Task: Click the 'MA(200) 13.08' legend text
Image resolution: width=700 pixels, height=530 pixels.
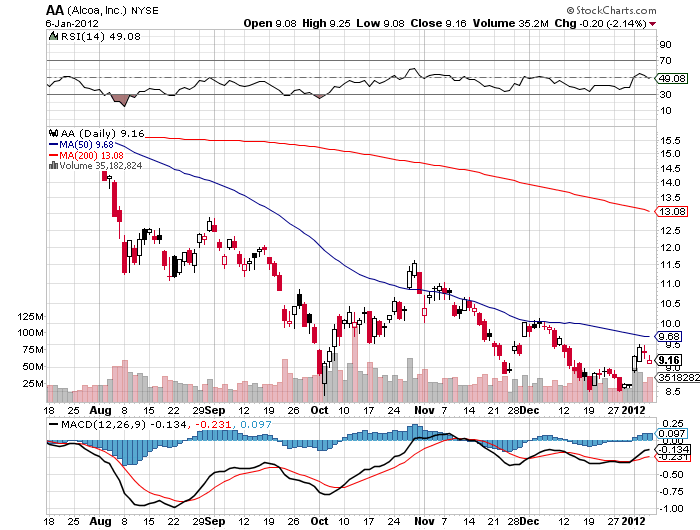Action: pos(91,155)
